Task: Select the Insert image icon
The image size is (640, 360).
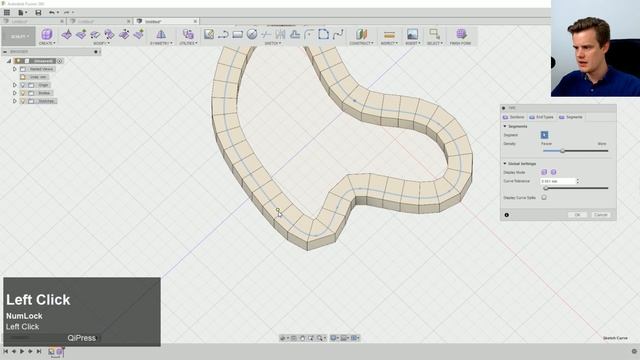Action: (412, 34)
